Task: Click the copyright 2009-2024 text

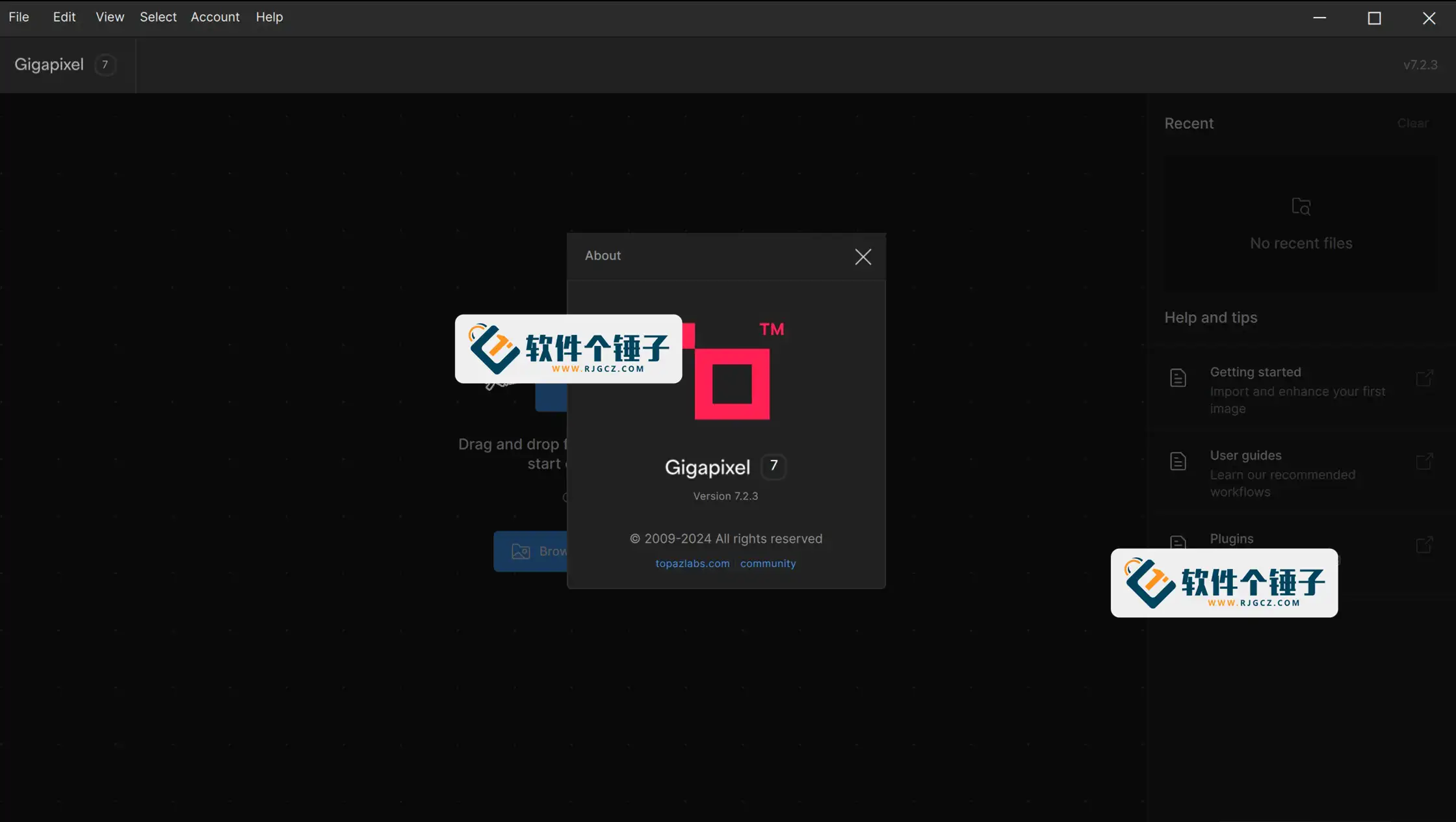Action: click(726, 538)
